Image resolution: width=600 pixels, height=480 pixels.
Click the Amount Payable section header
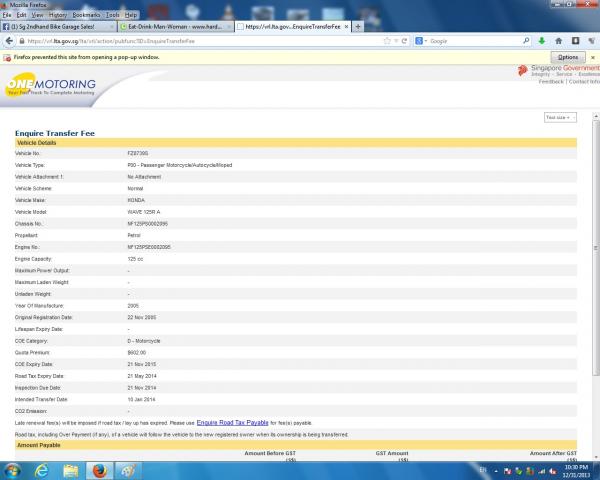(x=296, y=445)
